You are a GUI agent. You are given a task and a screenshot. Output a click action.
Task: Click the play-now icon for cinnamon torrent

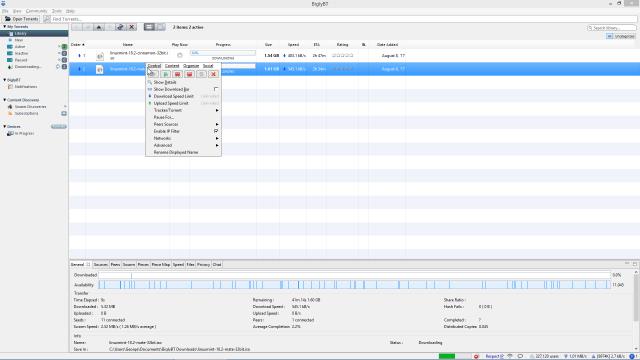click(x=180, y=56)
